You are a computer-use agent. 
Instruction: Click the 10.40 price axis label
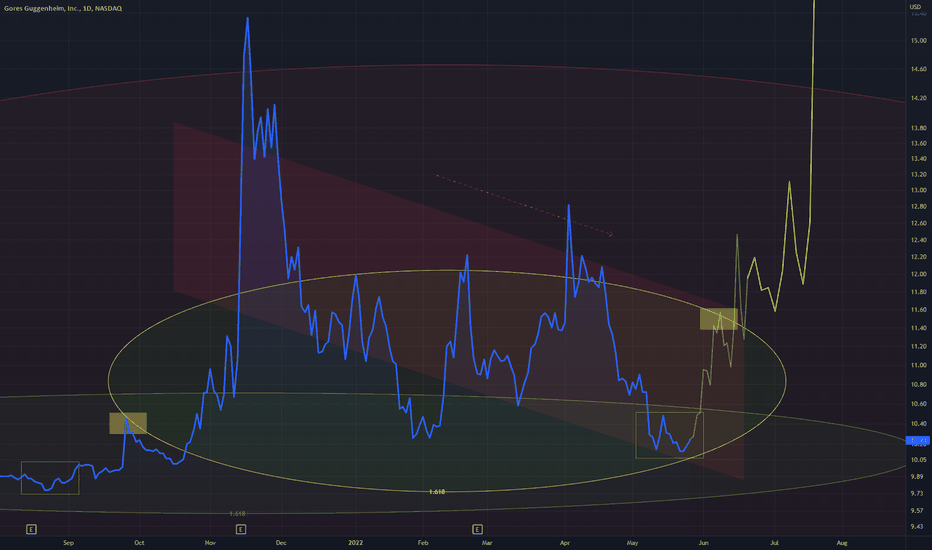918,424
